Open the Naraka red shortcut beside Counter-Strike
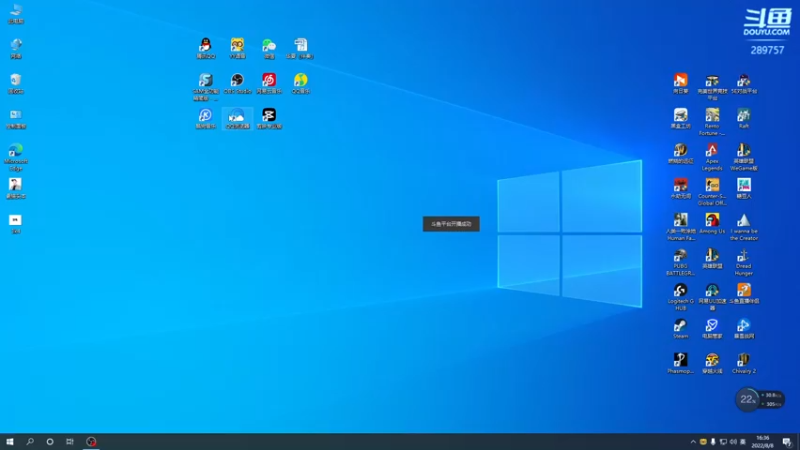800x450 pixels. pyautogui.click(x=680, y=188)
